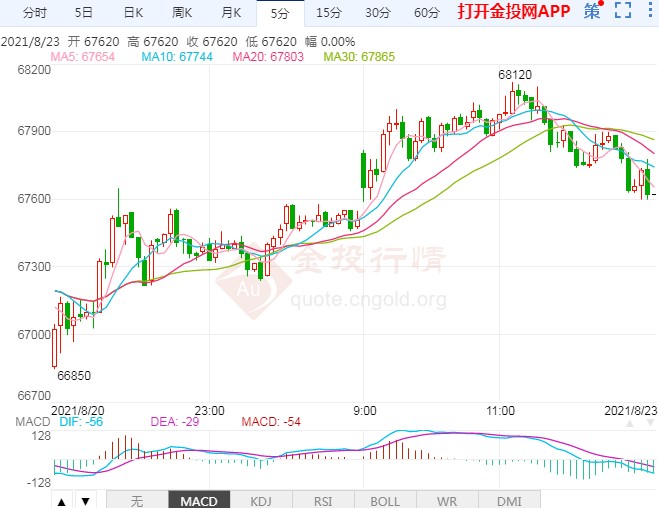The width and height of the screenshot is (659, 508).
Task: Select the 无 indicator option
Action: tap(137, 501)
